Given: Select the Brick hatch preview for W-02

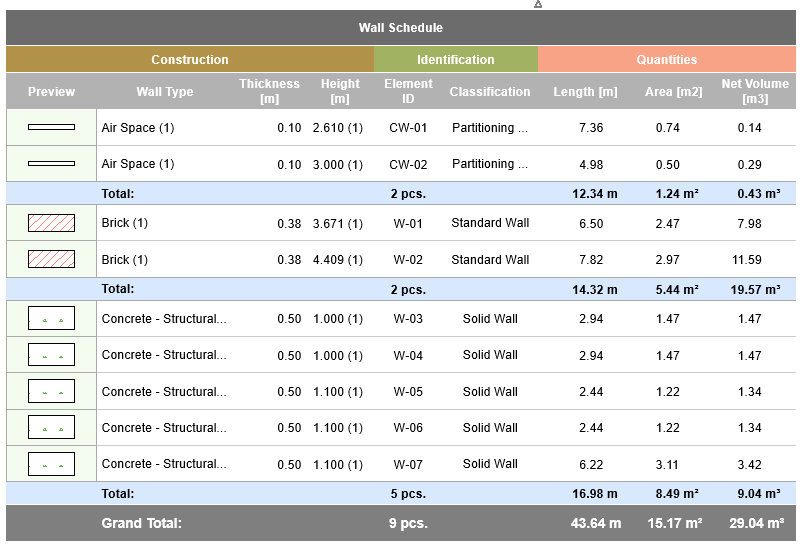Looking at the screenshot, I should tap(51, 260).
